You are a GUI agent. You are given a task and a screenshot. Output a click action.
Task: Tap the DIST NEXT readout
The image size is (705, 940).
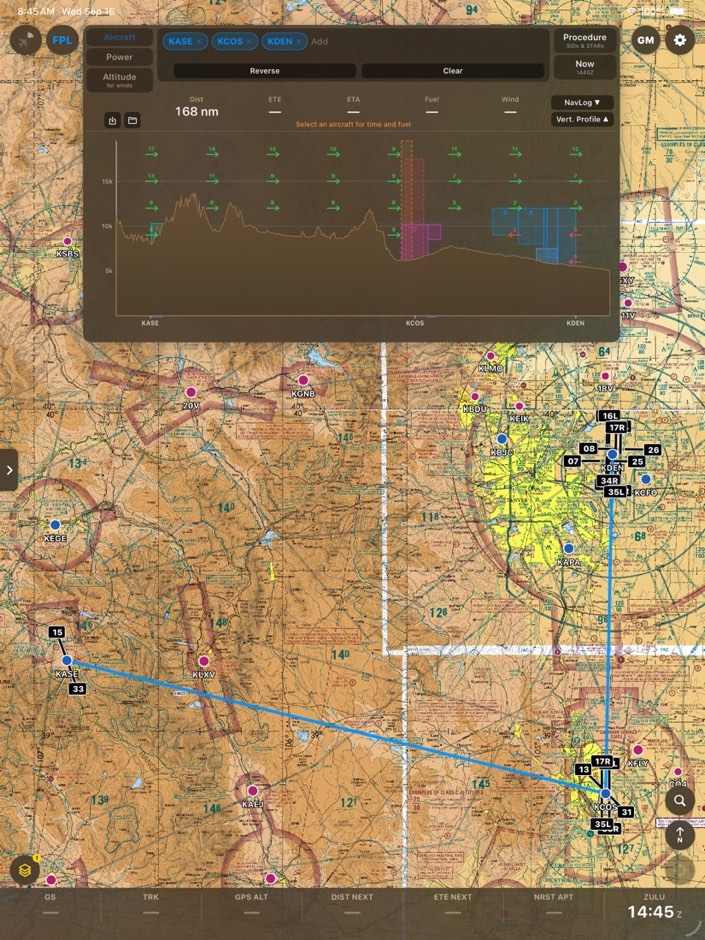[352, 905]
